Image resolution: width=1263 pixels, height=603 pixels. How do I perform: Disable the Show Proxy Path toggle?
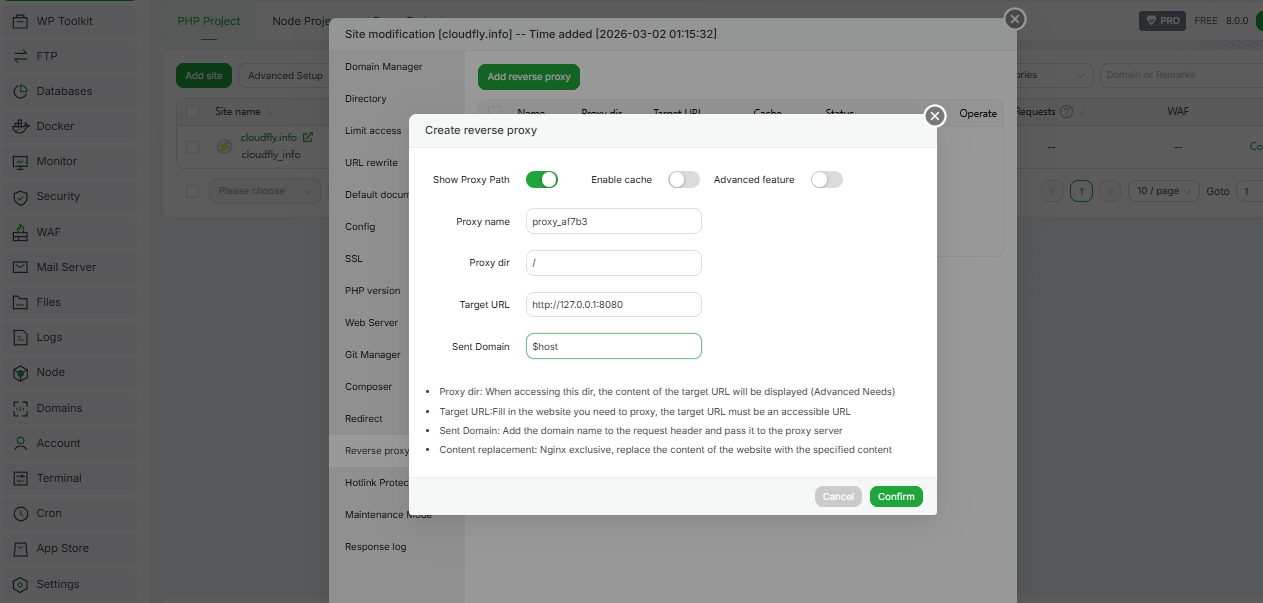541,180
